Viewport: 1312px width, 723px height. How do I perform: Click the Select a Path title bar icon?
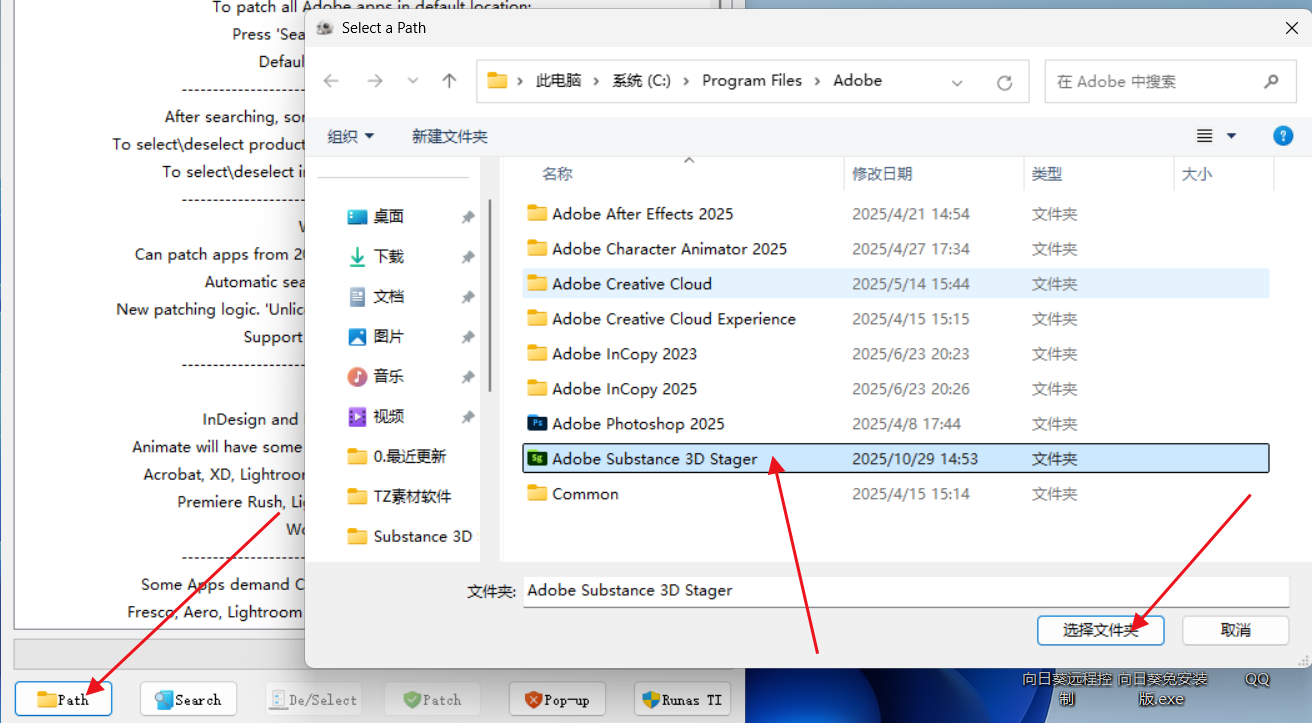click(325, 28)
